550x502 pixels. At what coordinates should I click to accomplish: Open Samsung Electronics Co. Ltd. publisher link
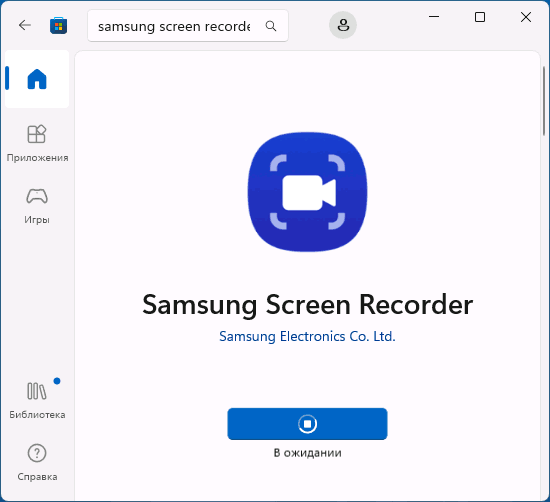(307, 336)
